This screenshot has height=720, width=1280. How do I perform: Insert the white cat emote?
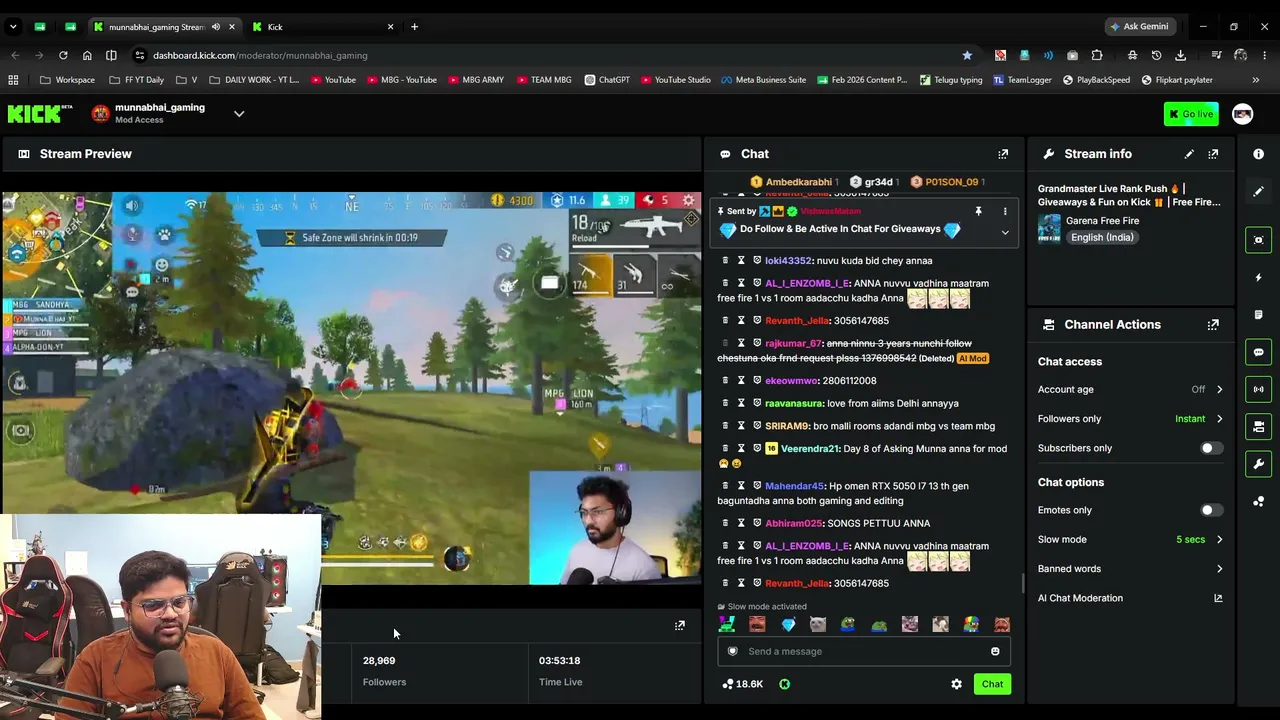pyautogui.click(x=818, y=625)
